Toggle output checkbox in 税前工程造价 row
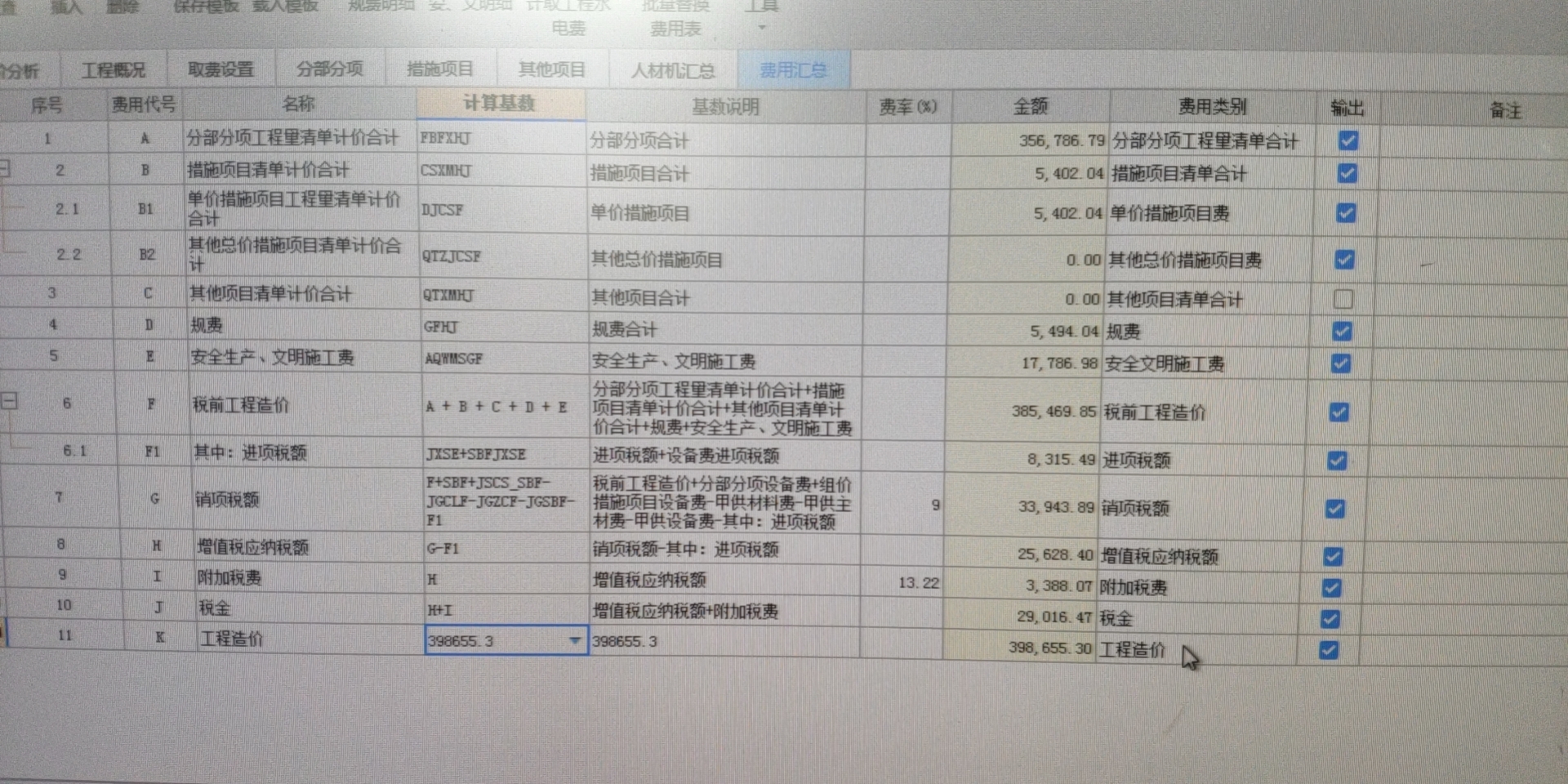1568x784 pixels. [1339, 412]
